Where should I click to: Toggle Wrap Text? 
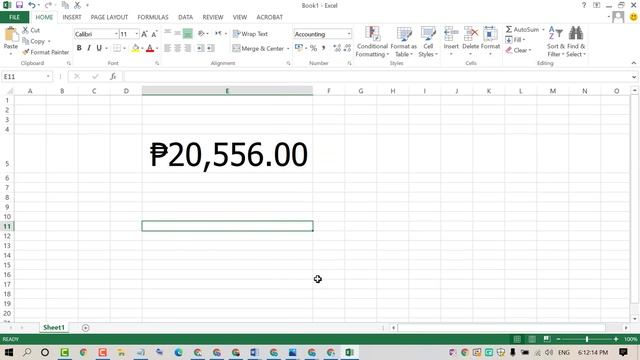pyautogui.click(x=250, y=34)
